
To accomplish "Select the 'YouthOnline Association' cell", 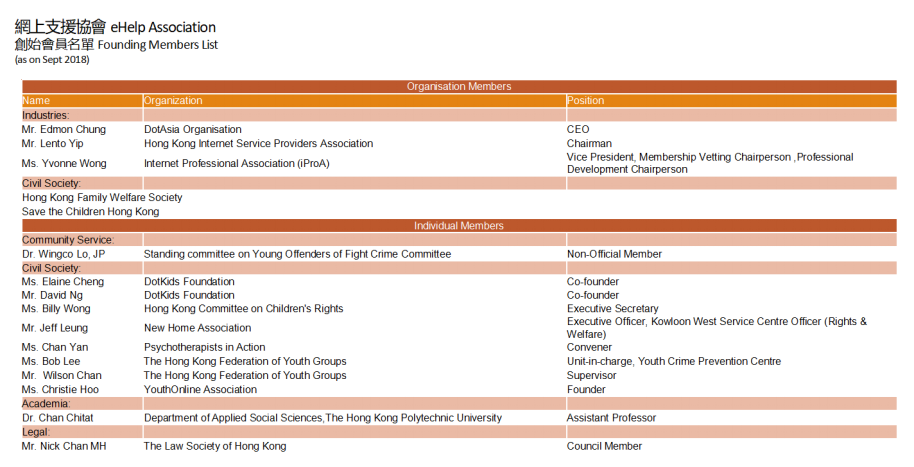I will pyautogui.click(x=201, y=389).
